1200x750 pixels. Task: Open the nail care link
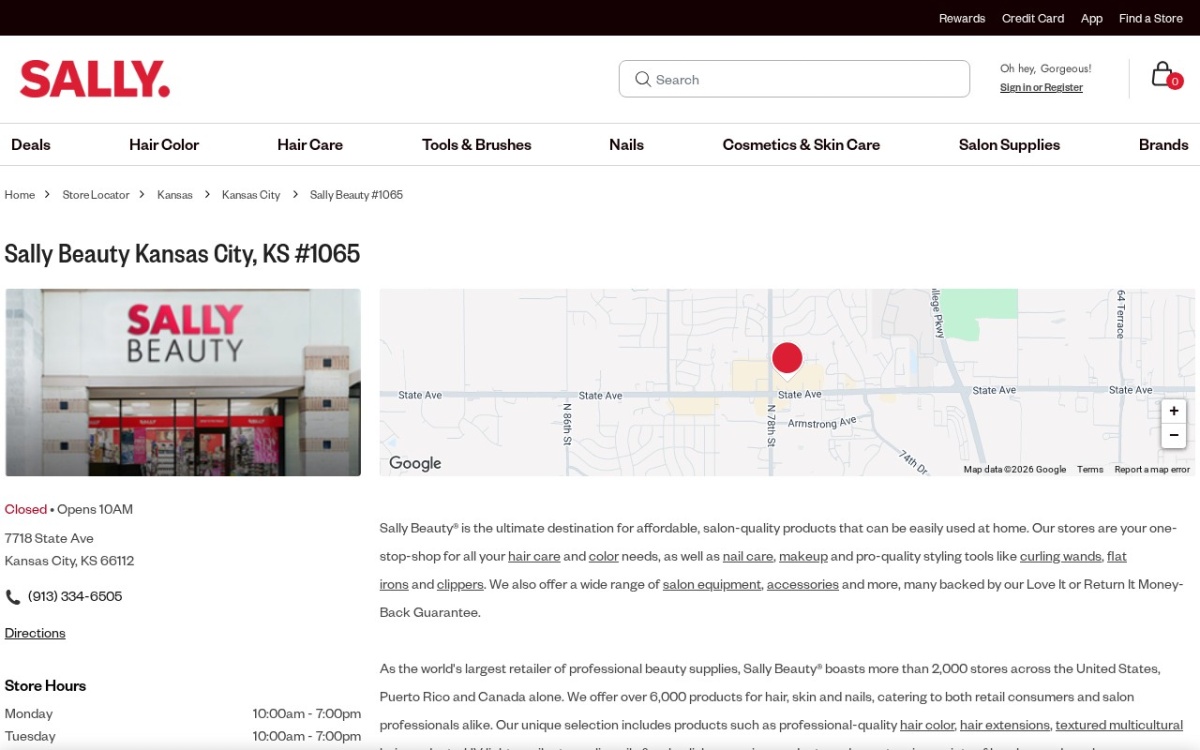coord(748,556)
